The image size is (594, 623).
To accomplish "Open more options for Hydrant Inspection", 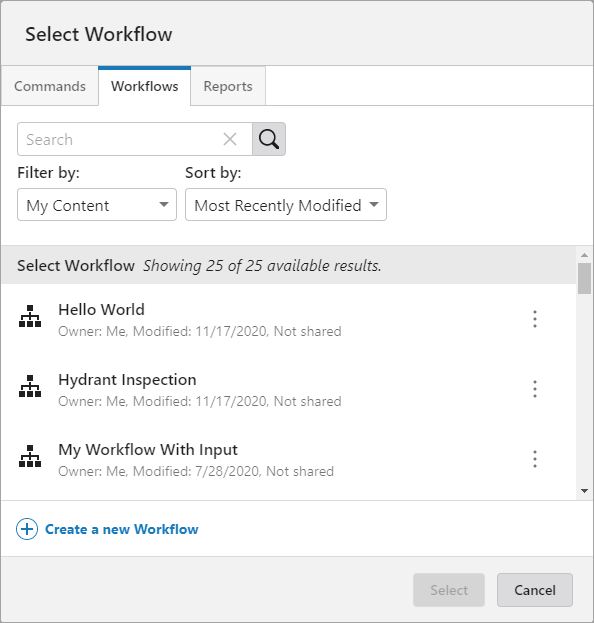I will (x=535, y=389).
